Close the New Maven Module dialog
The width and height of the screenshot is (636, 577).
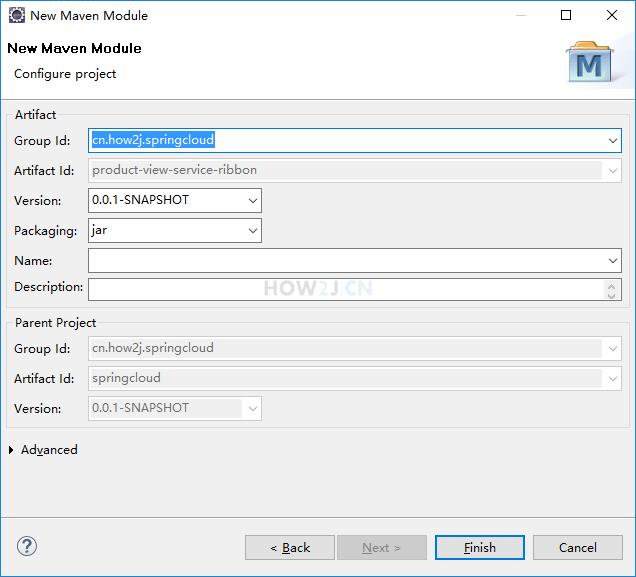click(612, 15)
